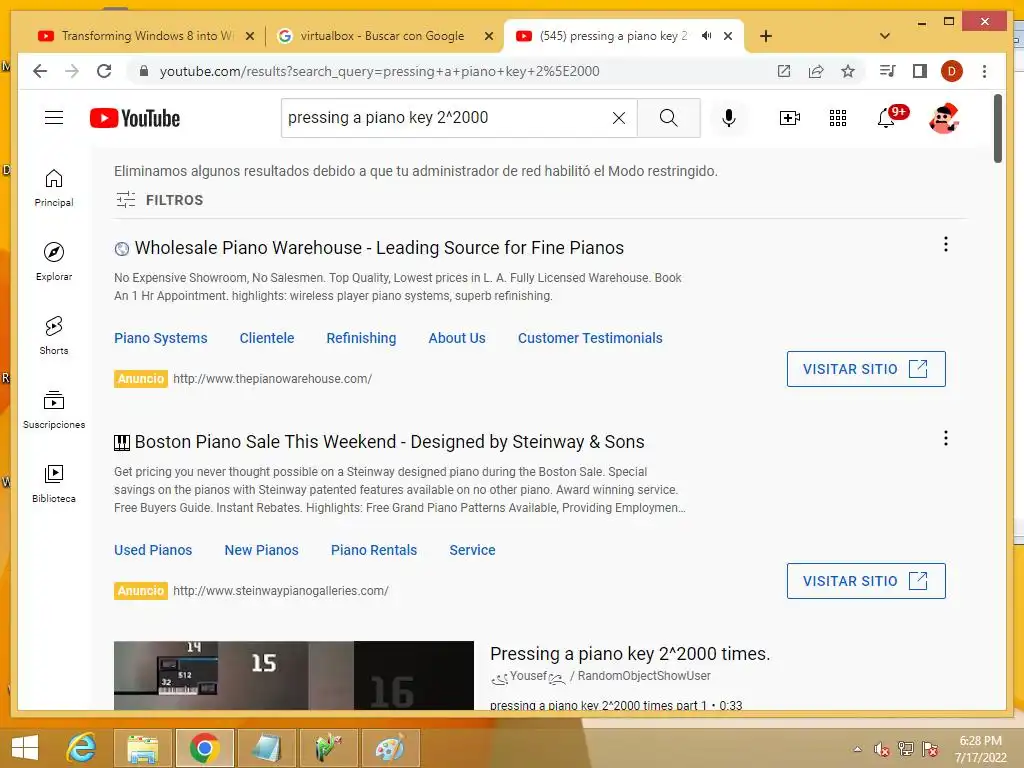Screen dimensions: 1024x768
Task: Open New Pianos link
Action: 261,550
